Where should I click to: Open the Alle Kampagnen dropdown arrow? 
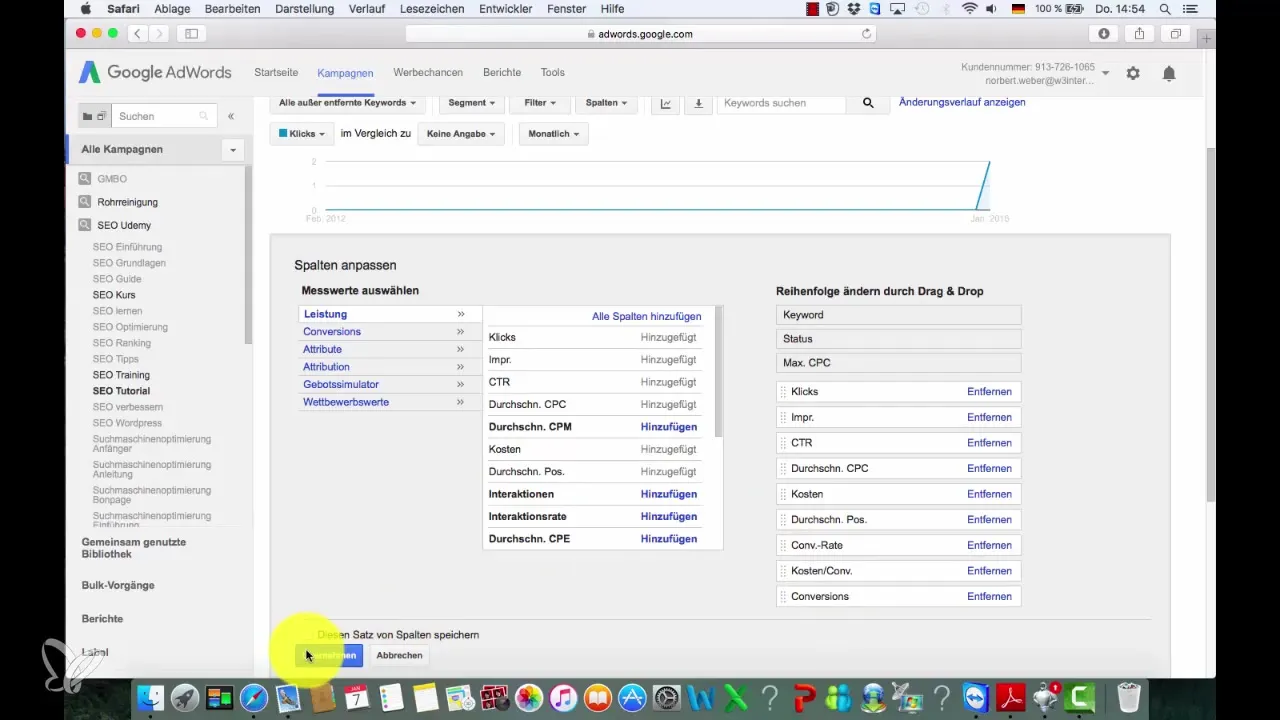tap(233, 150)
